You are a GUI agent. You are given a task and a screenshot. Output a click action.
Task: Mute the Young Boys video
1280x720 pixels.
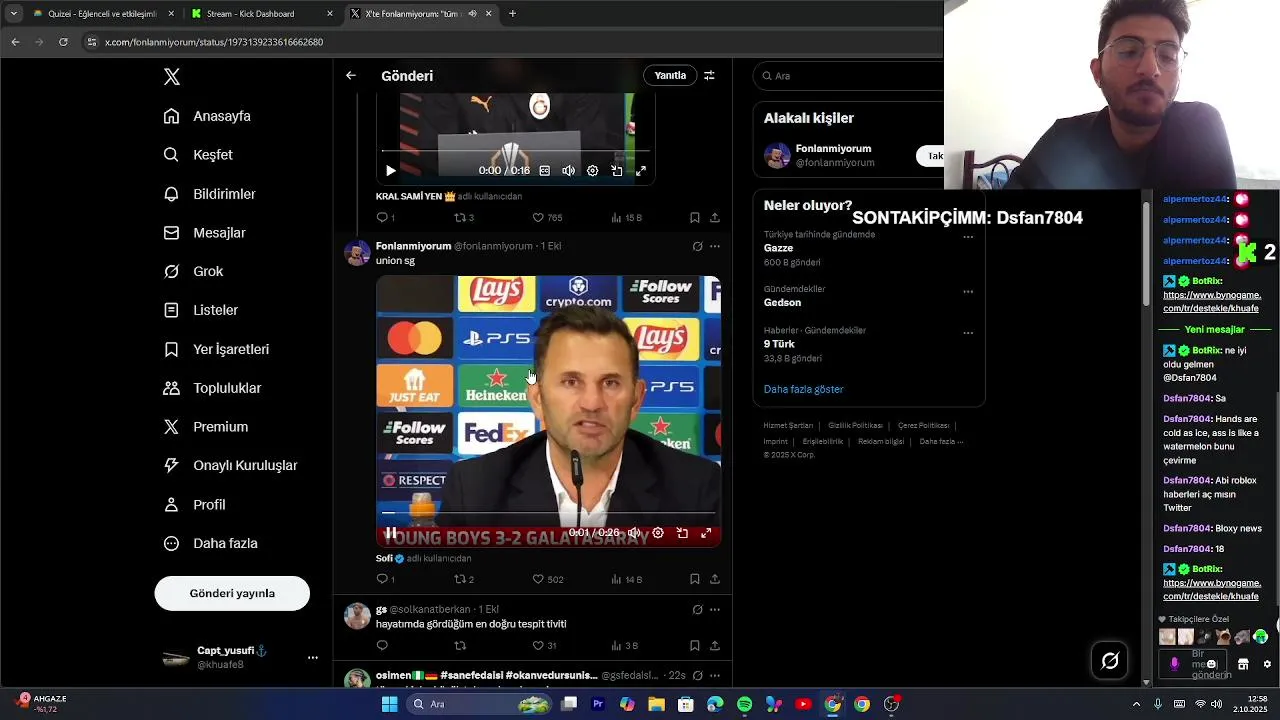[634, 533]
